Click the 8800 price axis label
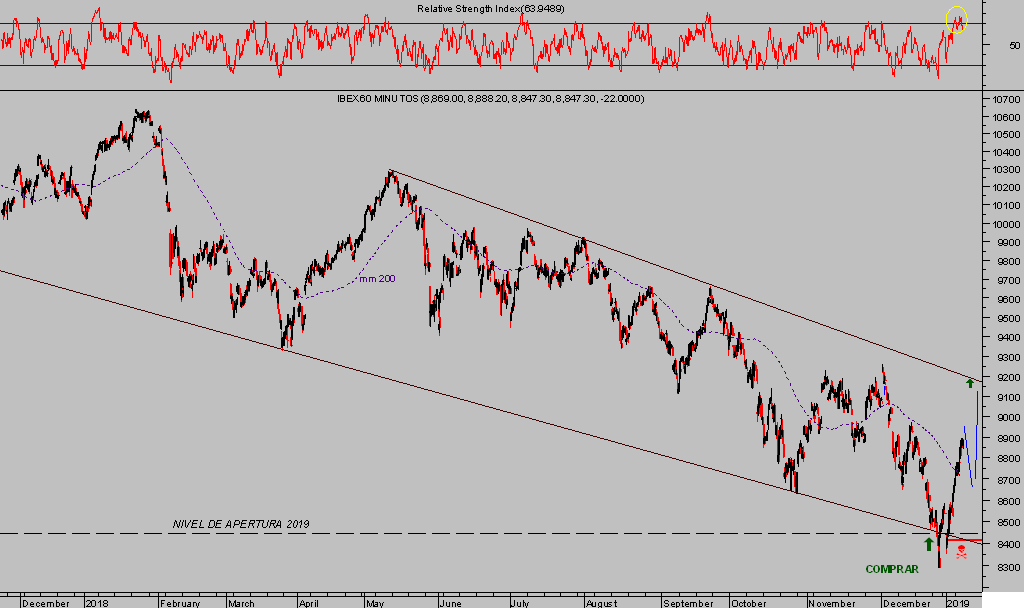The height and width of the screenshot is (608, 1024). tap(1008, 459)
